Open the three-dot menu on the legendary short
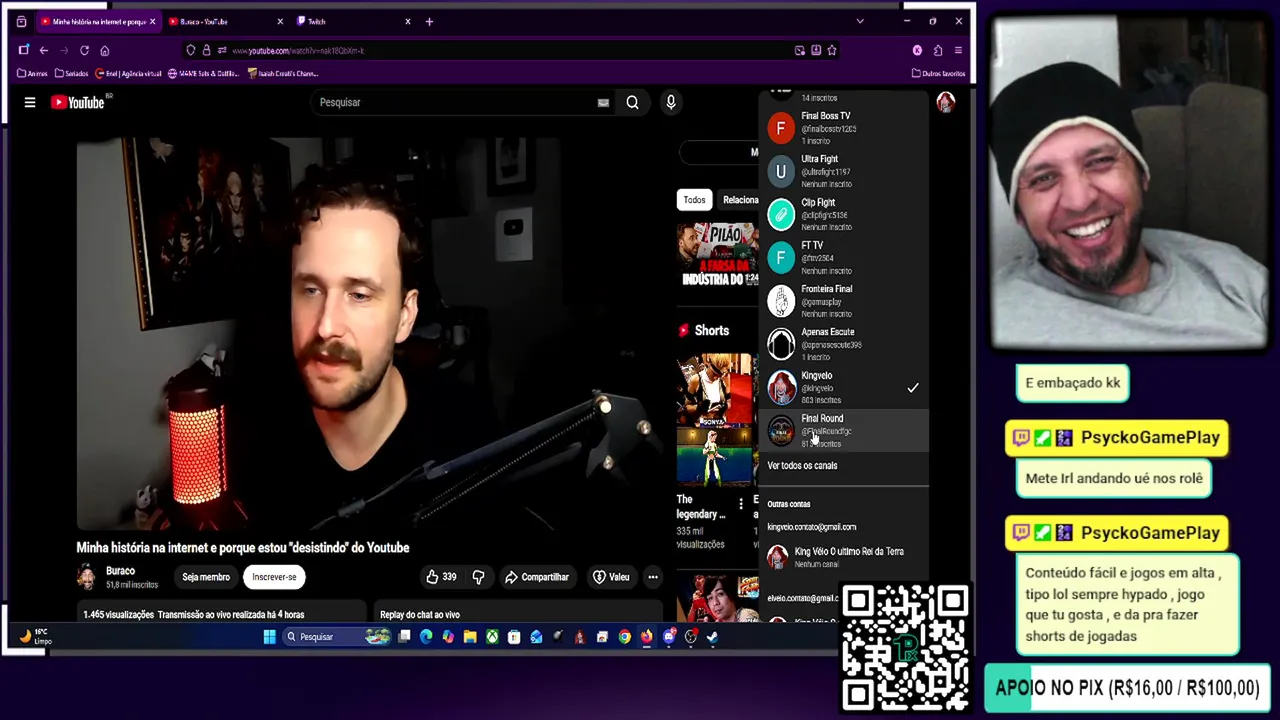The height and width of the screenshot is (720, 1280). [x=741, y=503]
